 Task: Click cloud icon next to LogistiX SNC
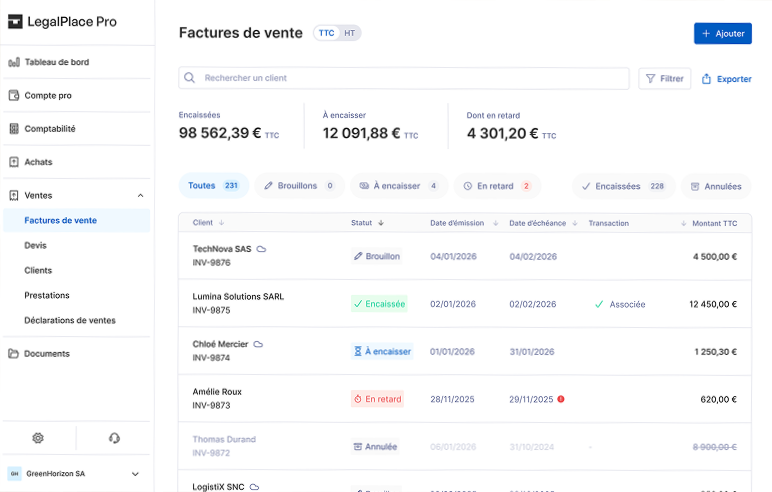pyautogui.click(x=255, y=487)
